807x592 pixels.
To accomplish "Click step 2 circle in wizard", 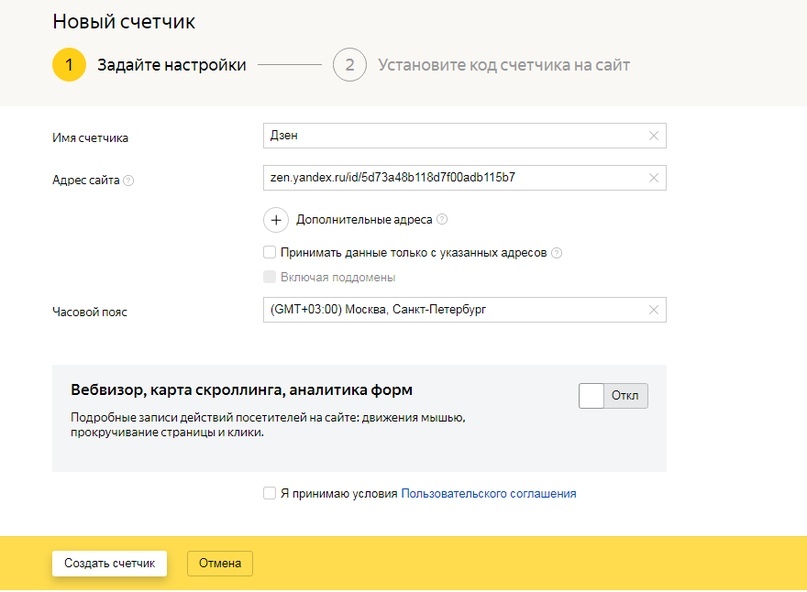I will 349,65.
